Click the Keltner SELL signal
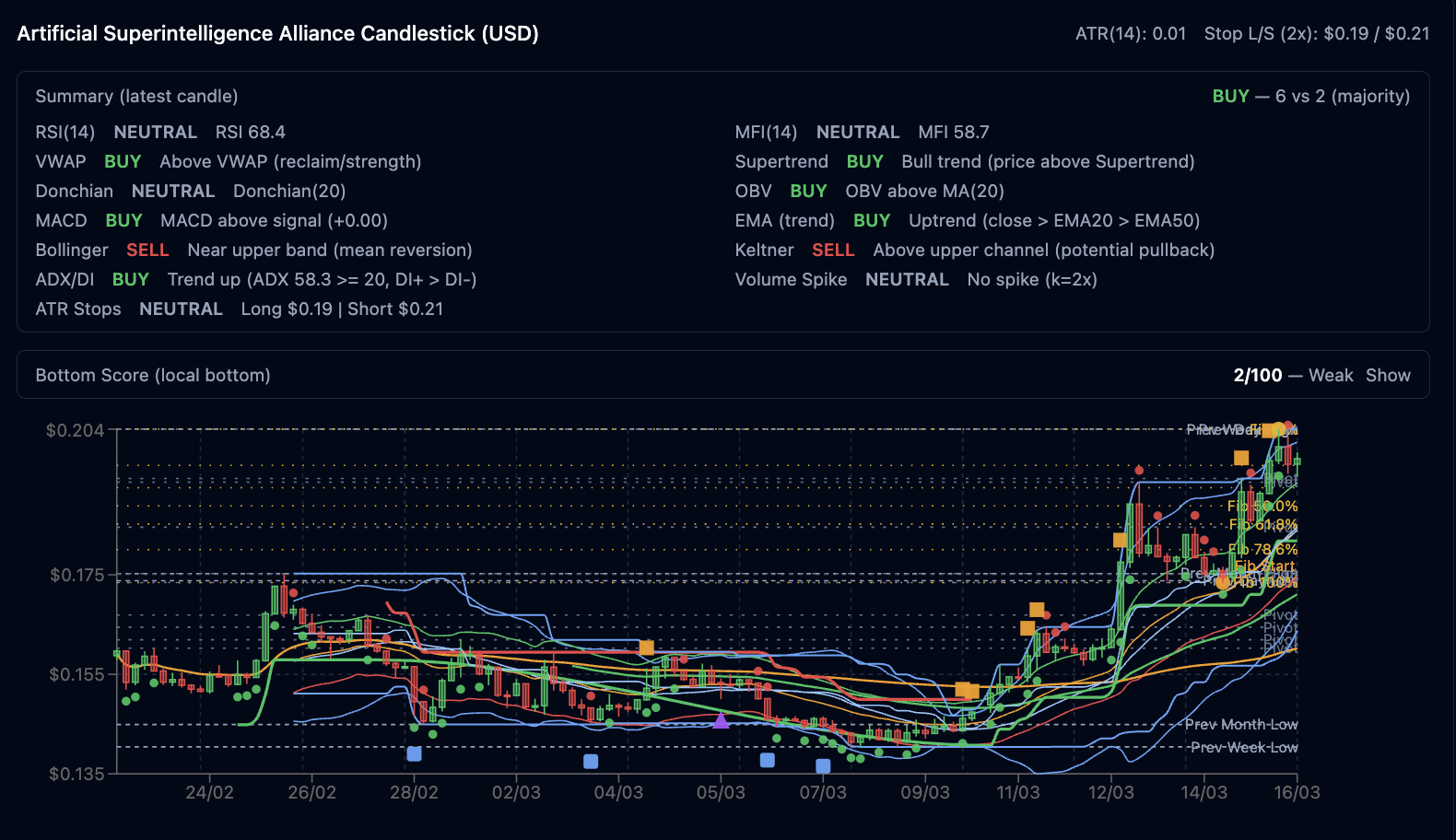 (832, 250)
